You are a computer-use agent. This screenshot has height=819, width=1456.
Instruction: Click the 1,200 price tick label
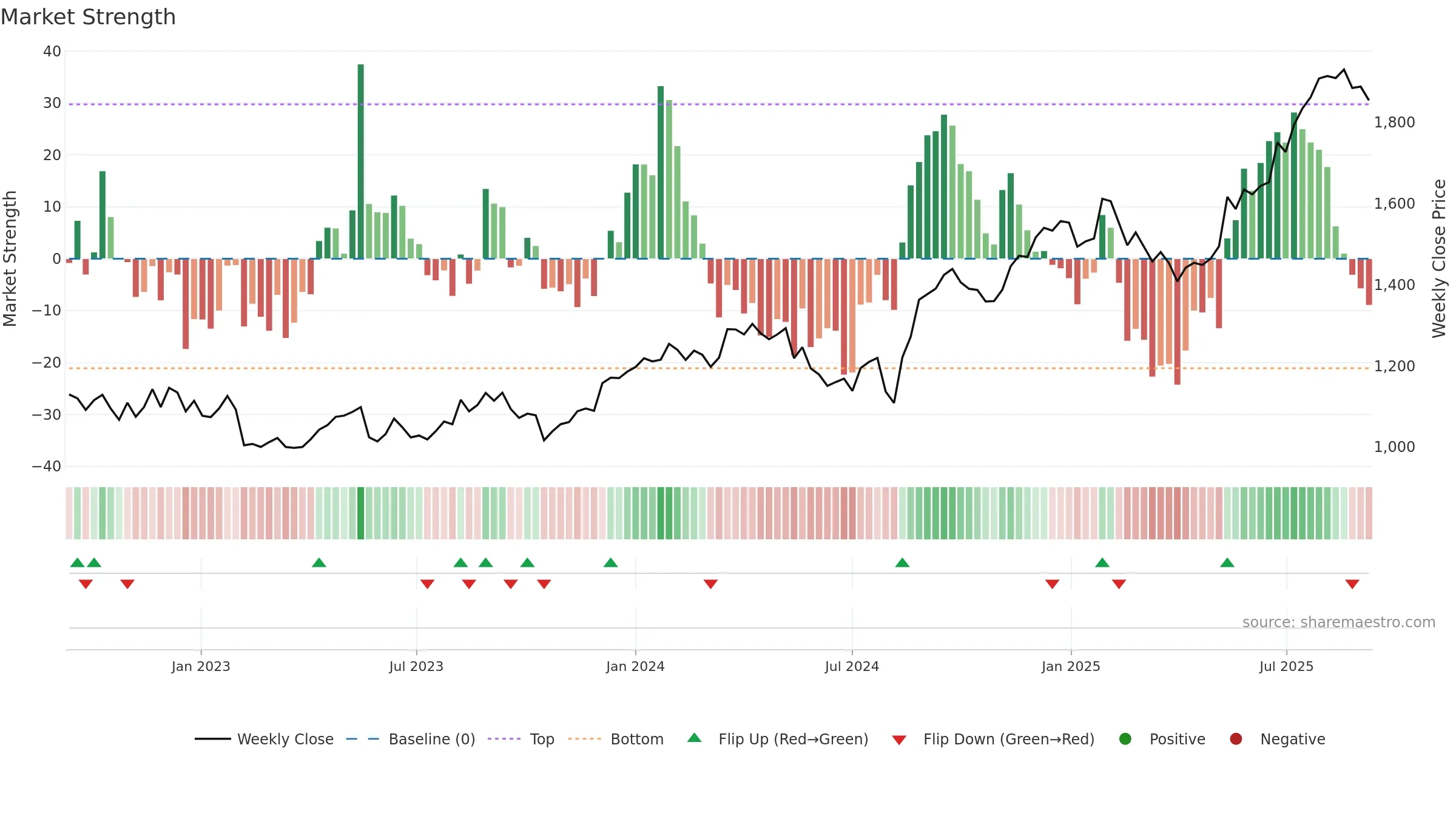click(x=1395, y=366)
